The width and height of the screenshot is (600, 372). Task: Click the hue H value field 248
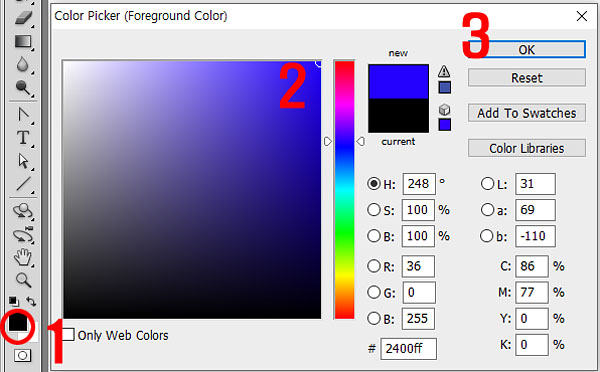419,184
